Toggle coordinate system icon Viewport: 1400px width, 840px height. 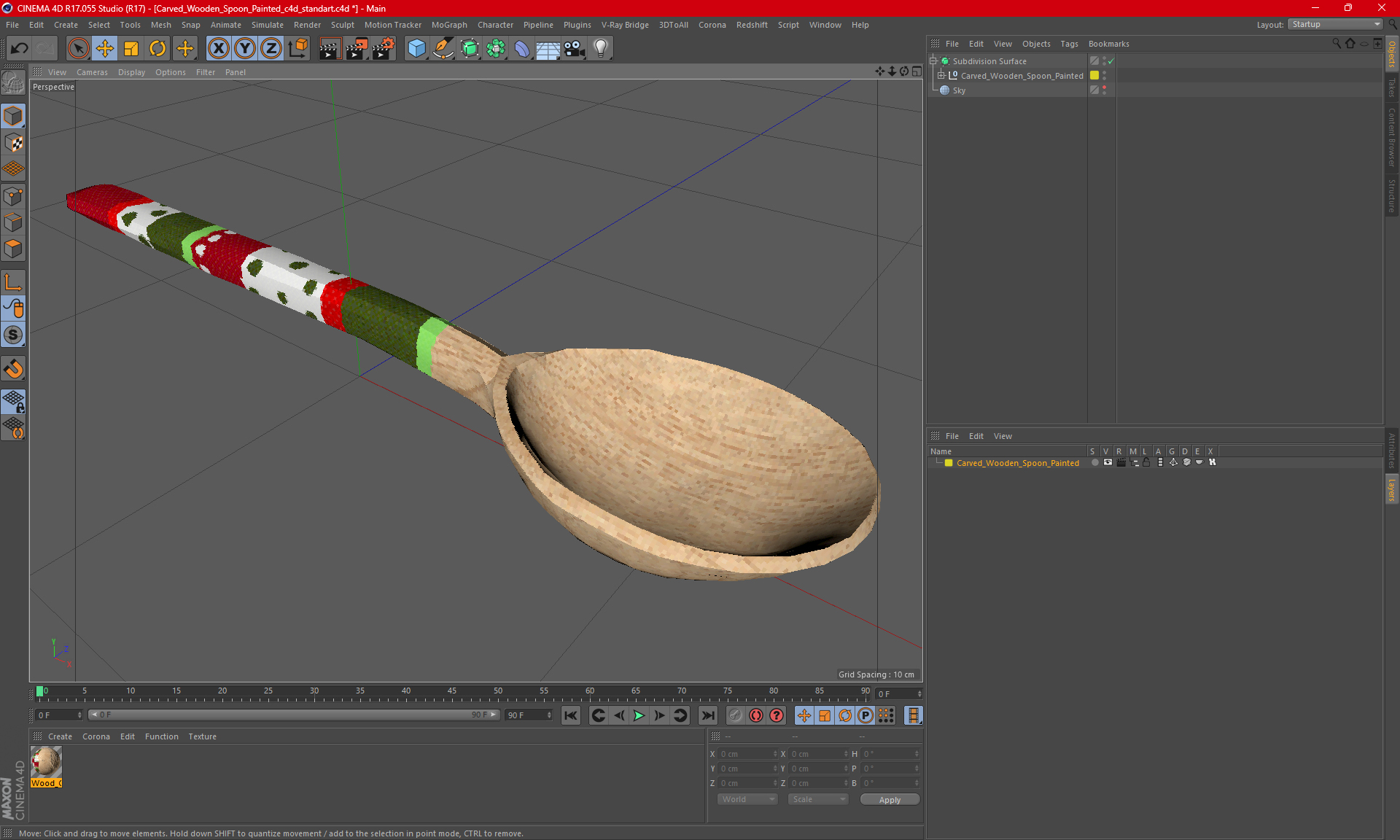(x=298, y=49)
